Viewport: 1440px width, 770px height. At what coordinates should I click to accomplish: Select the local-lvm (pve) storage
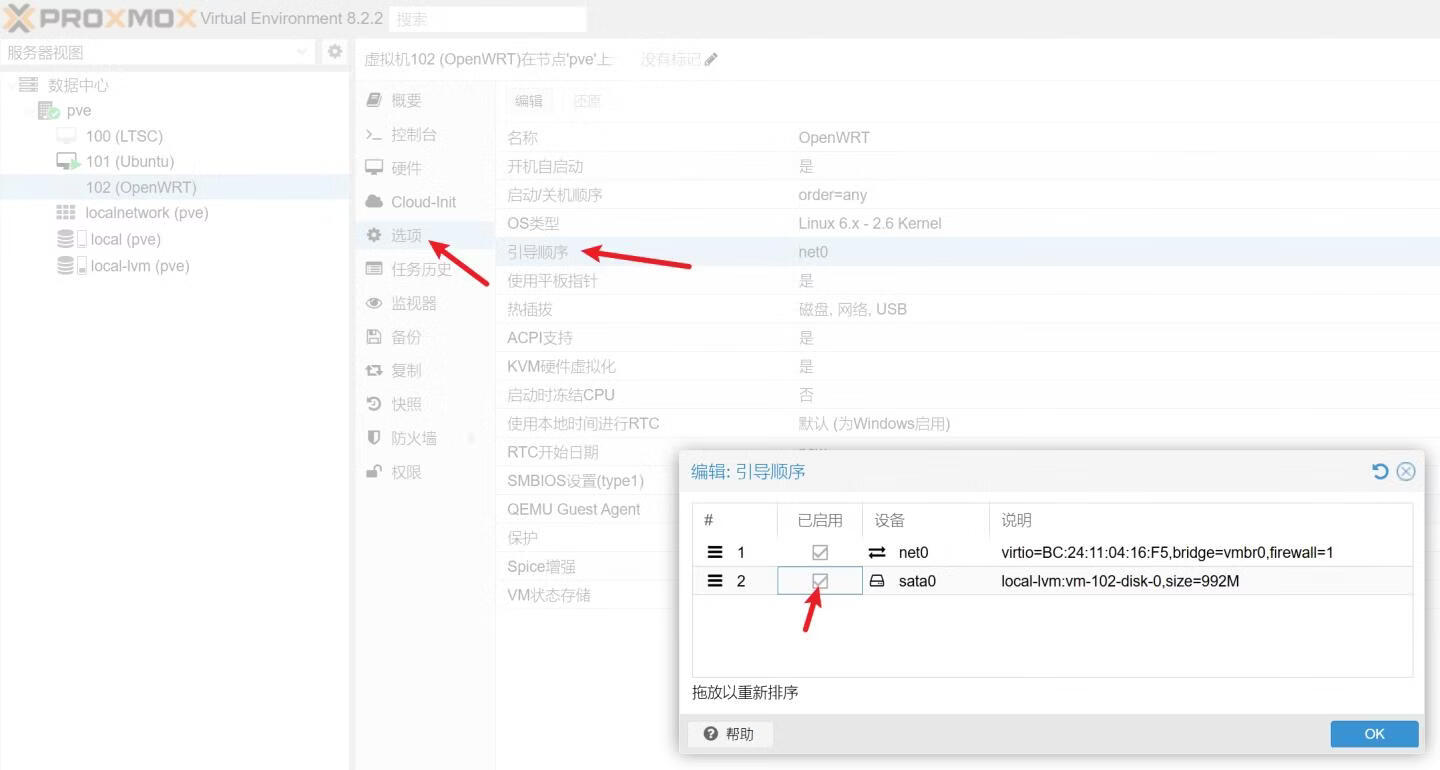(x=139, y=266)
